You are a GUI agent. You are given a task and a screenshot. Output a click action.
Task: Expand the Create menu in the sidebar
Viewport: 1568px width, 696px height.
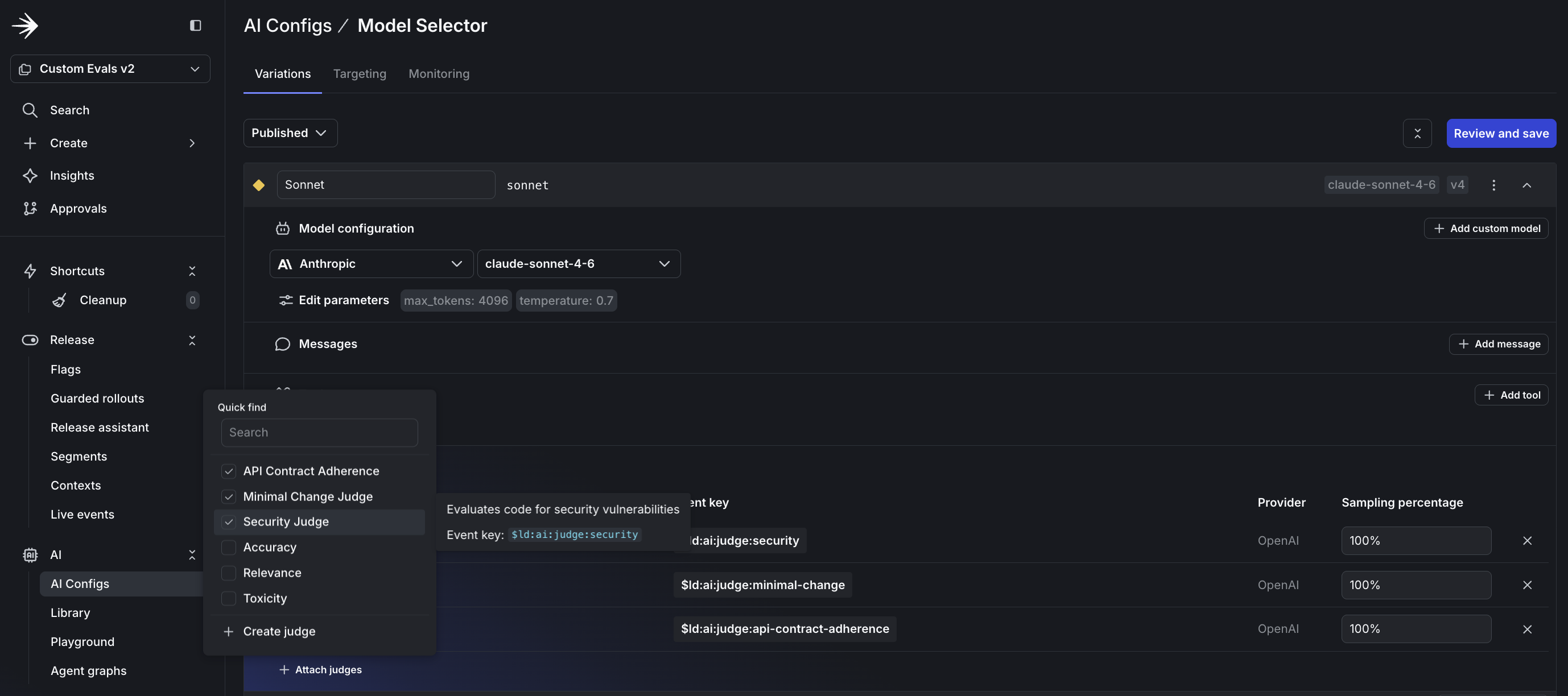point(68,143)
